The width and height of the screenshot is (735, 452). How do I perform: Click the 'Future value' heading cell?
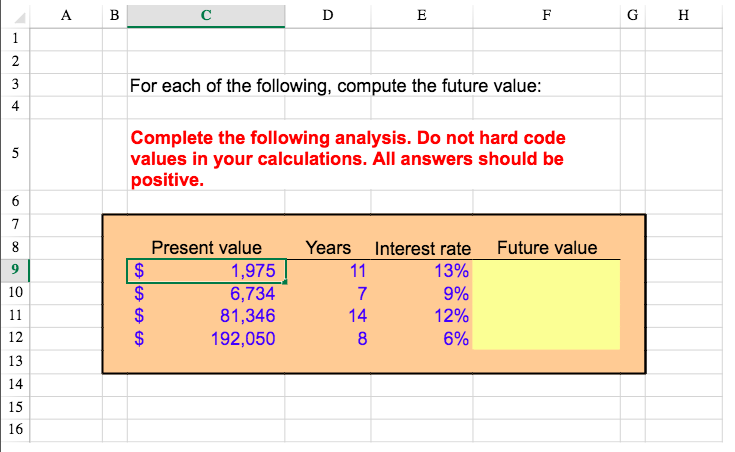click(x=547, y=248)
